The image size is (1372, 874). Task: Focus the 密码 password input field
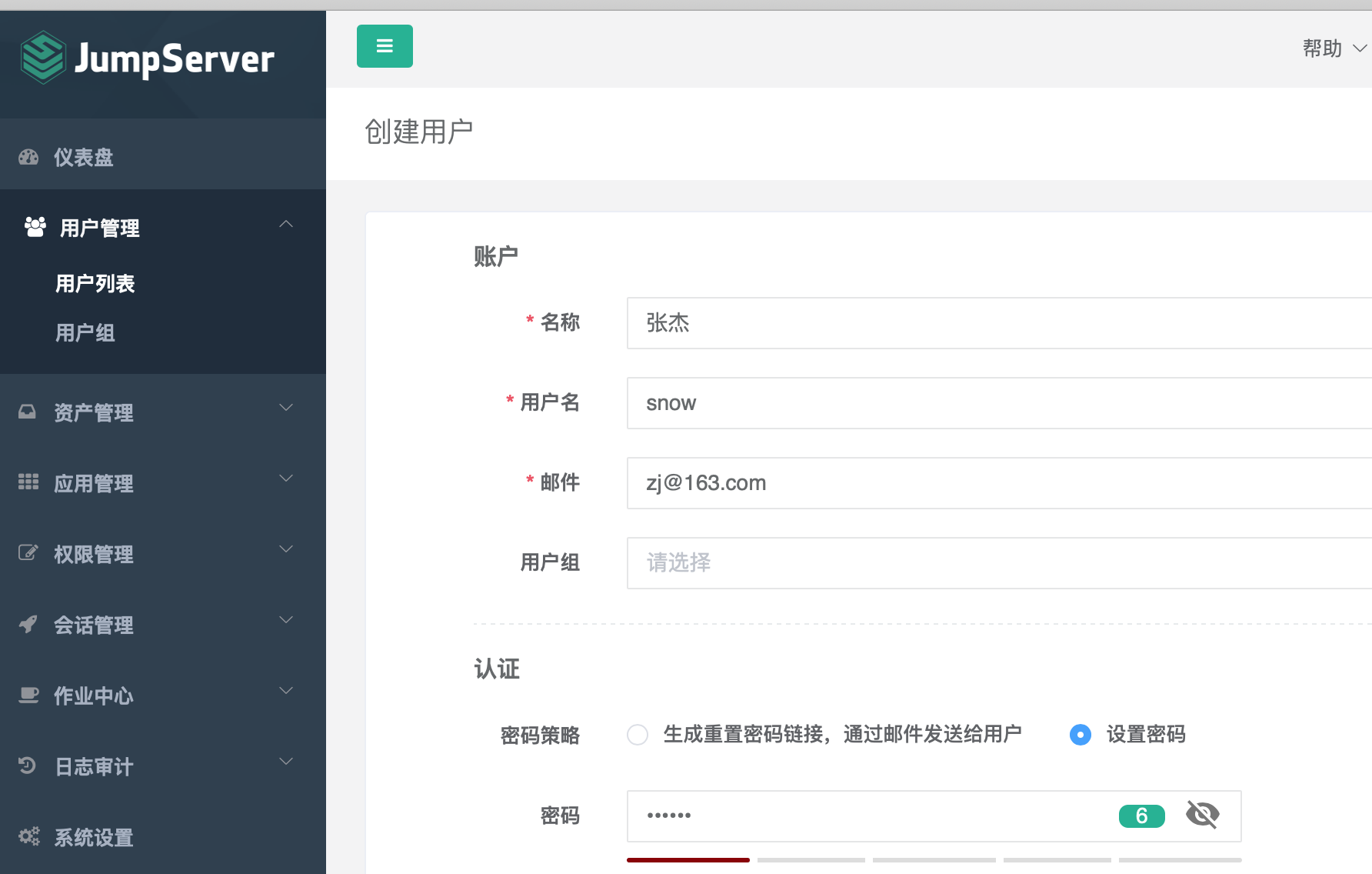934,816
